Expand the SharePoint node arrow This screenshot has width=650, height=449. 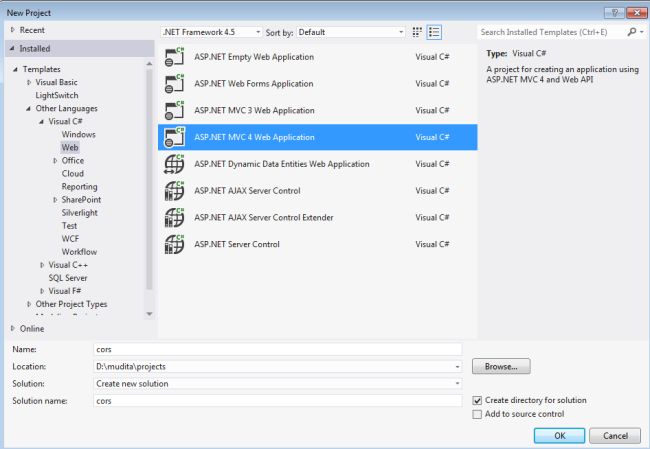(x=55, y=200)
